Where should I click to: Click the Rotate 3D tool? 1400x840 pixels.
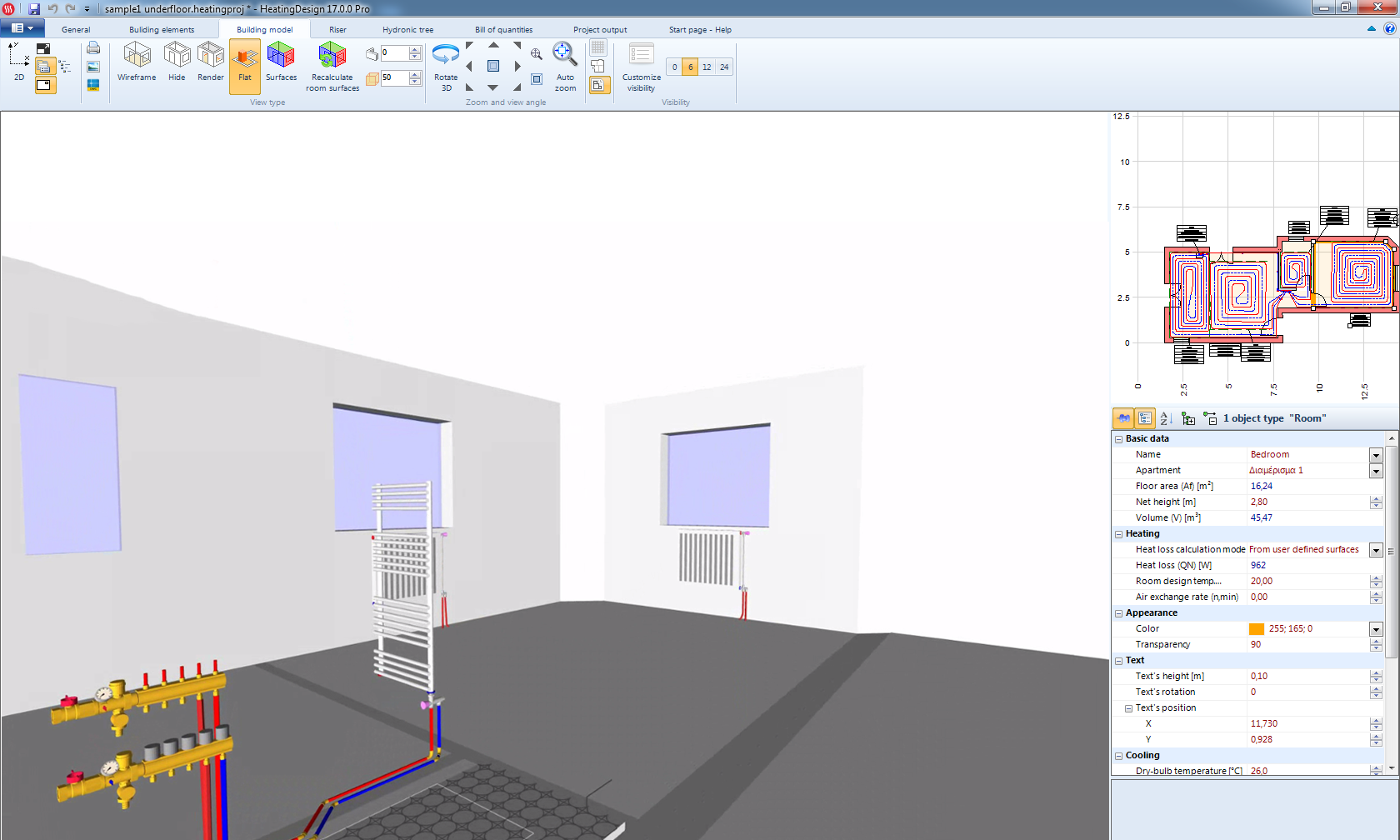(x=446, y=67)
